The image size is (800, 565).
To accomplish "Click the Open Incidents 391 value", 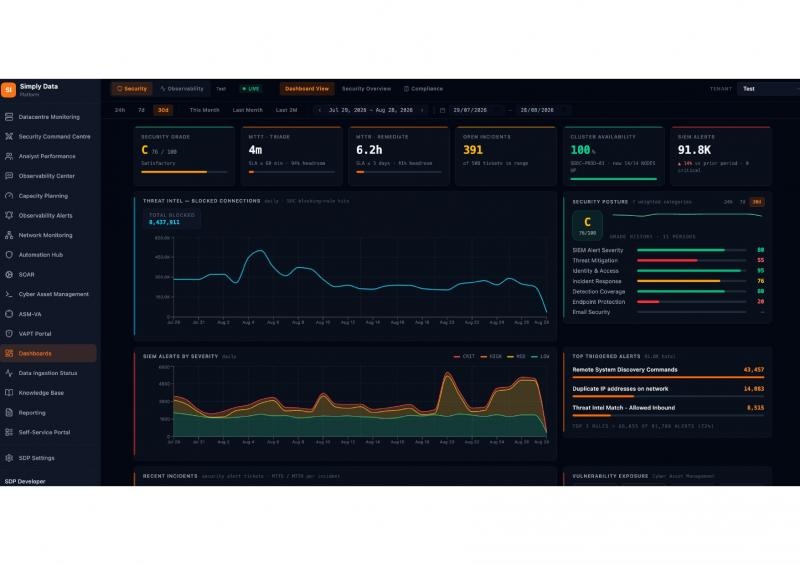I will click(x=473, y=150).
